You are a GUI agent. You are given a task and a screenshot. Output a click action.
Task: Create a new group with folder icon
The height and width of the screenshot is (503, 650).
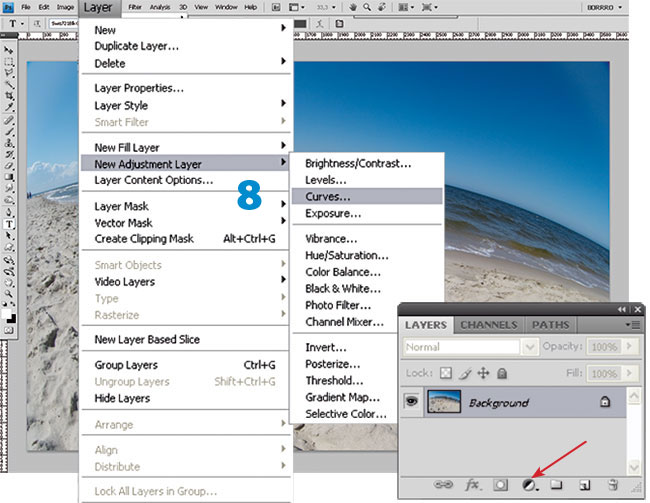(556, 484)
